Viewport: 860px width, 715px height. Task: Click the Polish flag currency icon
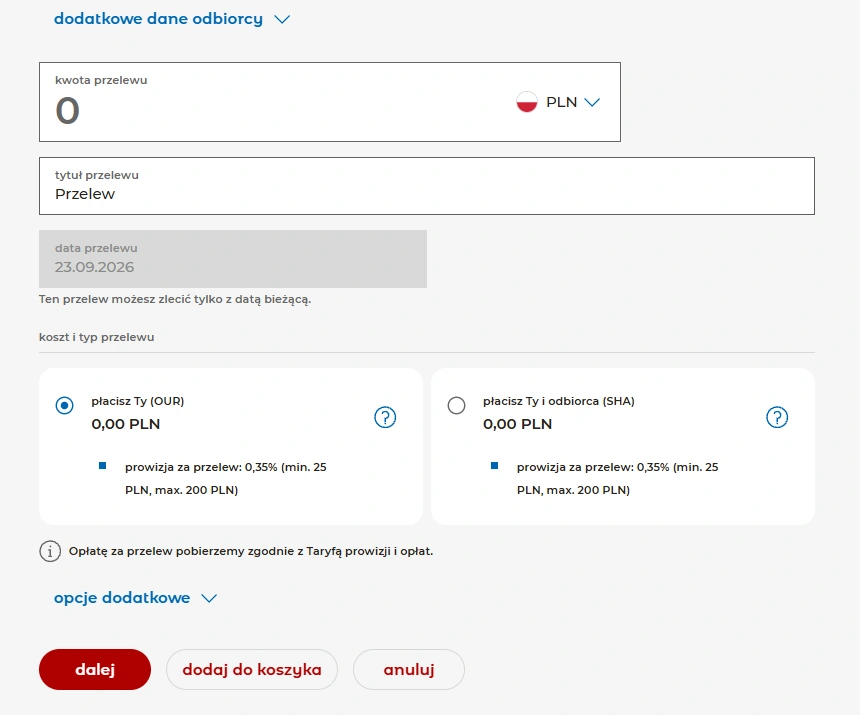click(527, 102)
